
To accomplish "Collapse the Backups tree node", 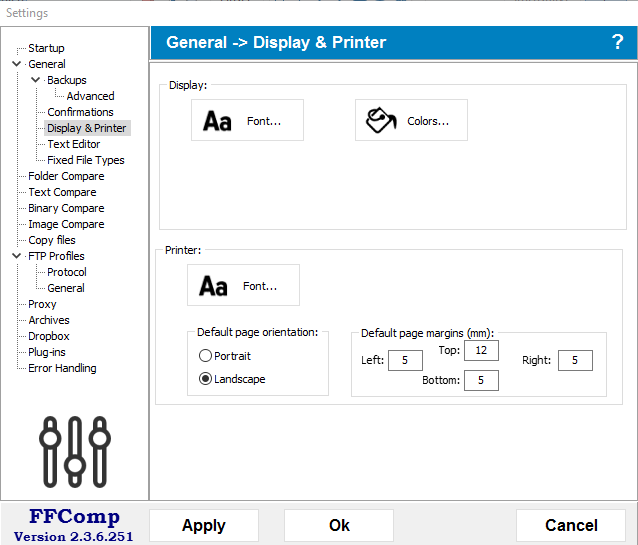I will coord(36,80).
